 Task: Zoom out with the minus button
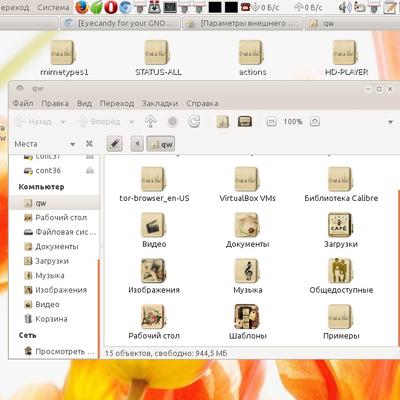271,122
